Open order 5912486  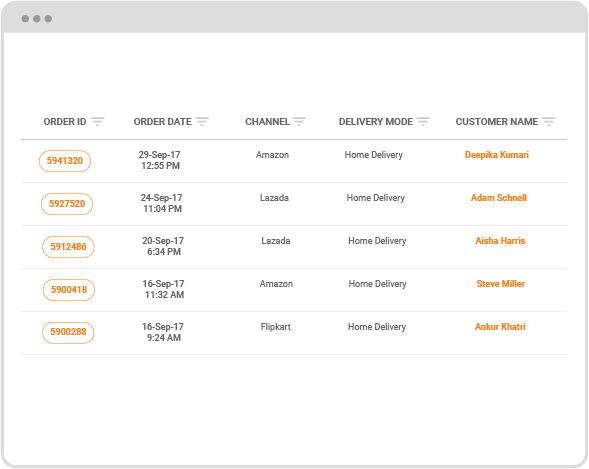68,247
